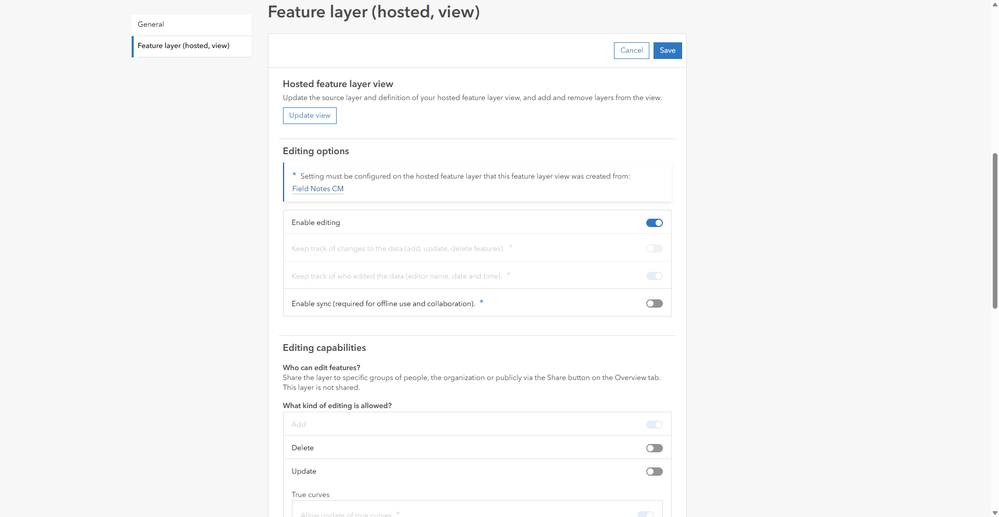Click the page title Feature layer (hosted, view)

click(373, 11)
